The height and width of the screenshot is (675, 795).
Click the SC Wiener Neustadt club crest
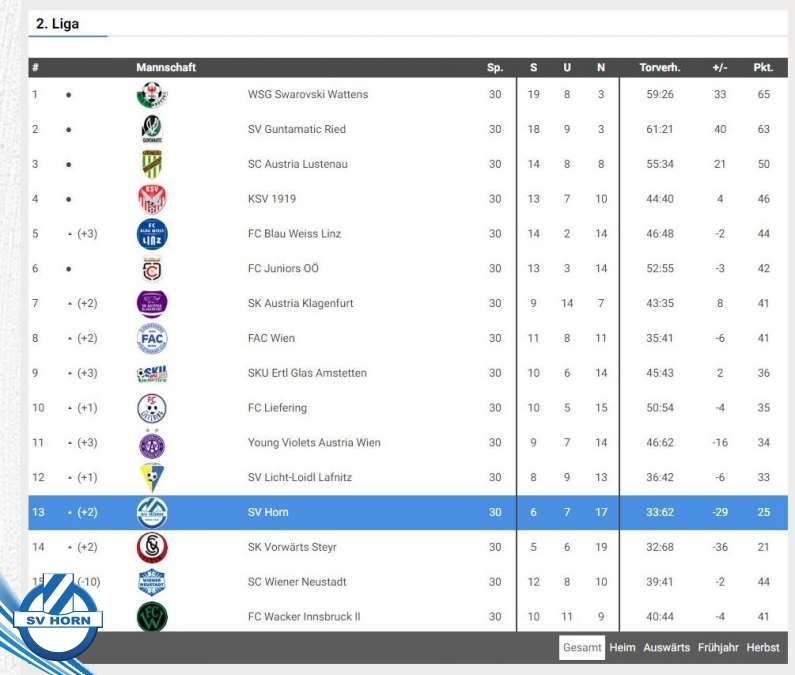pos(152,582)
